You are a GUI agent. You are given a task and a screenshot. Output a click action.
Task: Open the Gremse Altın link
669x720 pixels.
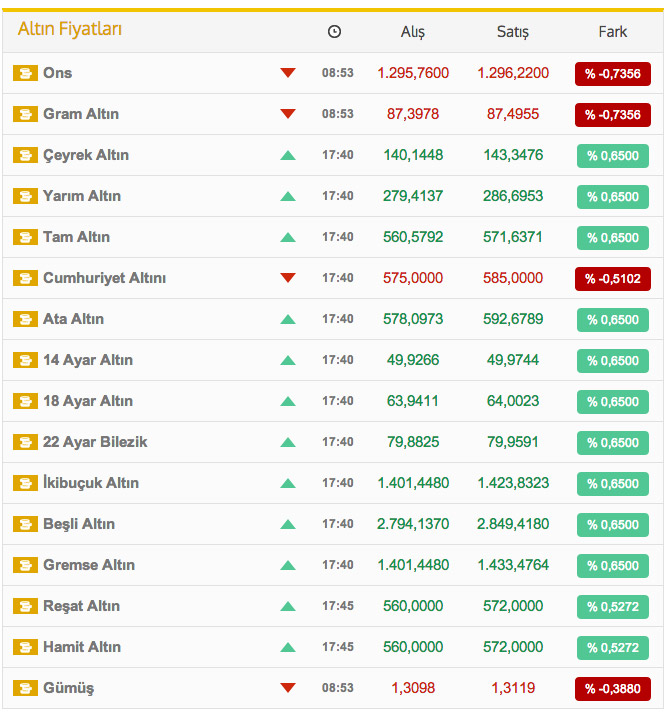[x=89, y=565]
